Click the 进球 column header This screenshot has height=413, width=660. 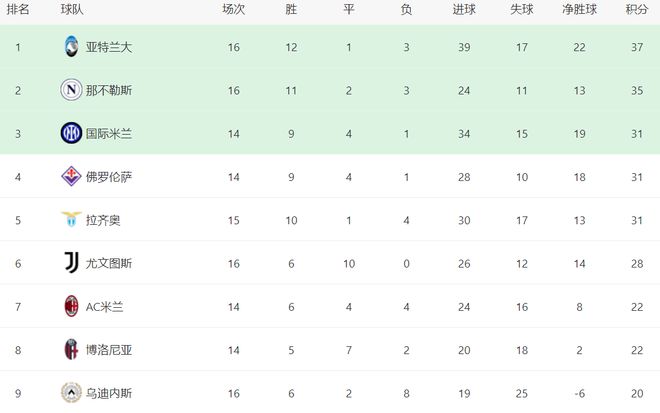pos(464,9)
